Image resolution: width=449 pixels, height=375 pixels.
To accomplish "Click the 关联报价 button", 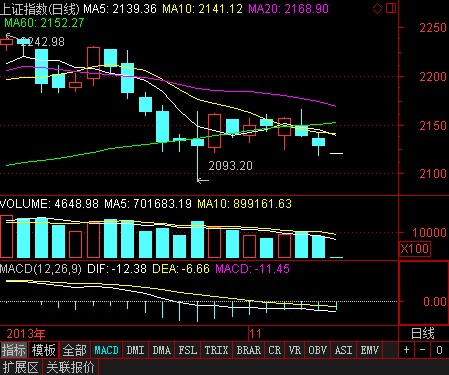I will click(x=71, y=367).
